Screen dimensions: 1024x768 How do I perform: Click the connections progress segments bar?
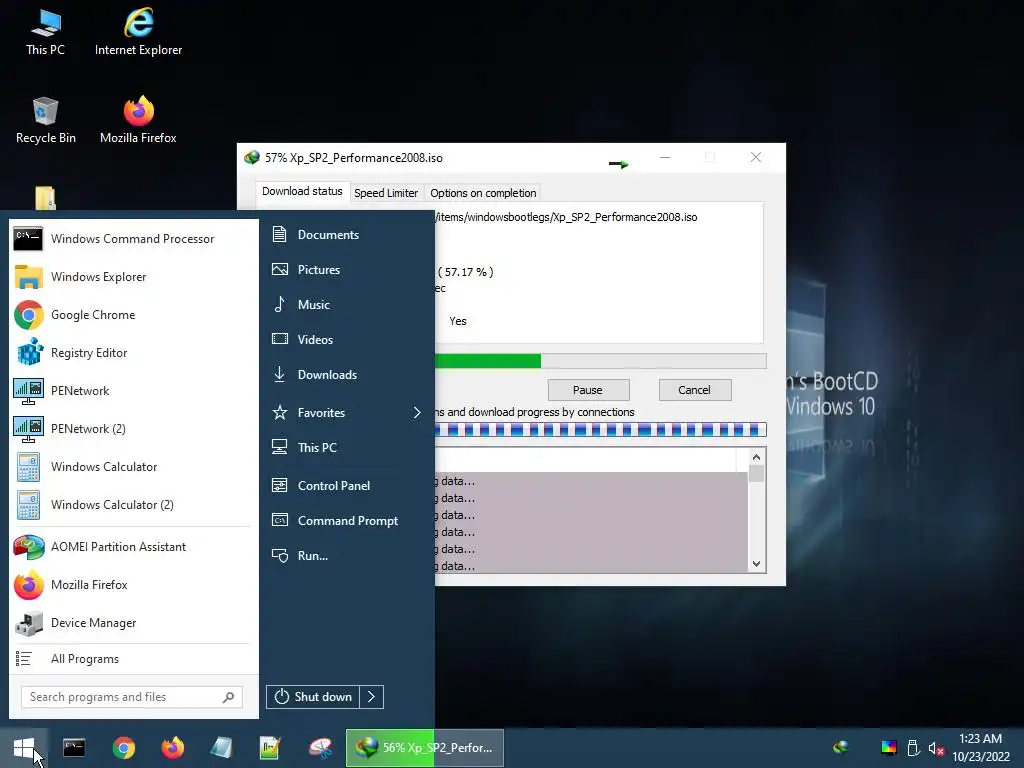point(600,429)
